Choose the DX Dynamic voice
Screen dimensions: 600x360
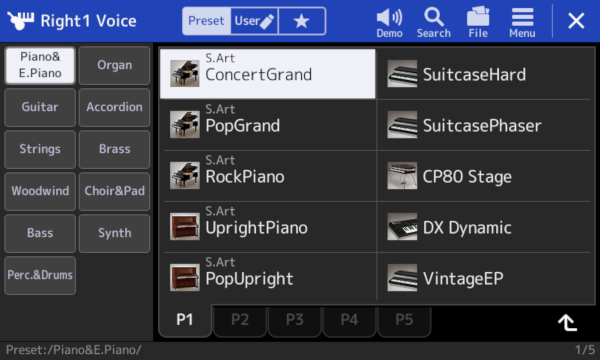484,227
